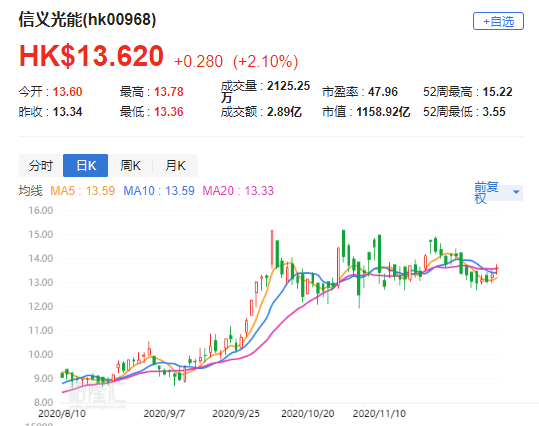The height and width of the screenshot is (426, 539).
Task: Click the 16.00 y-axis label
Action: tap(41, 210)
